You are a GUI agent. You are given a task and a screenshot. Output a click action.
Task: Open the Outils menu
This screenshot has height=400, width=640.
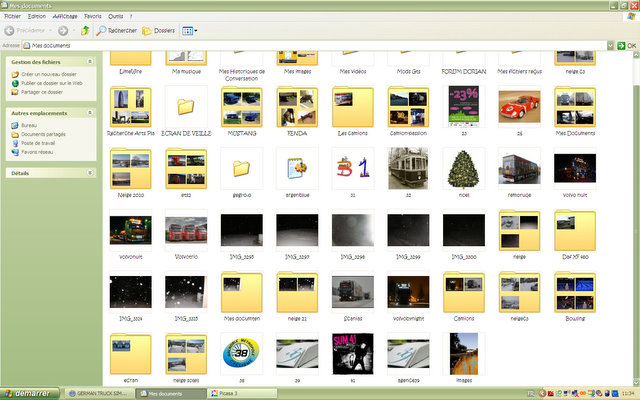click(x=116, y=16)
